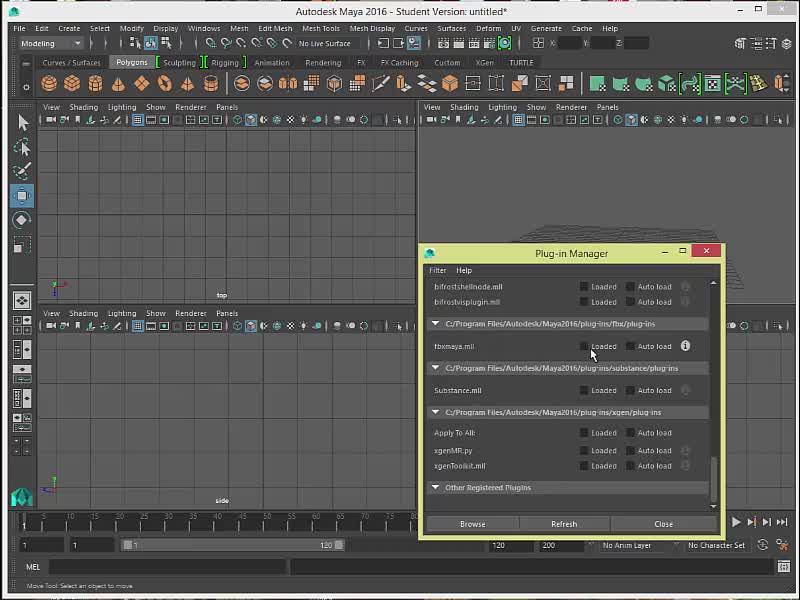
Task: Click the playback end time field 120
Action: pos(512,545)
